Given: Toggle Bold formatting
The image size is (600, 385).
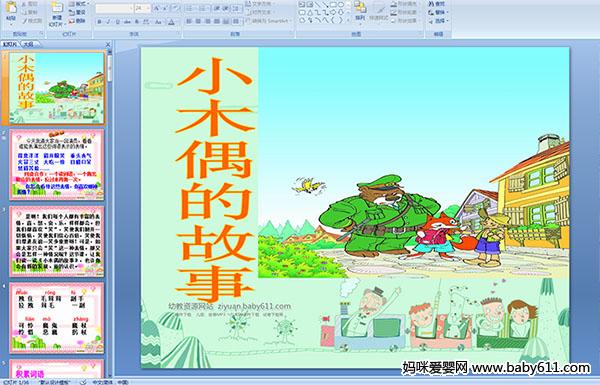Looking at the screenshot, I should point(99,22).
